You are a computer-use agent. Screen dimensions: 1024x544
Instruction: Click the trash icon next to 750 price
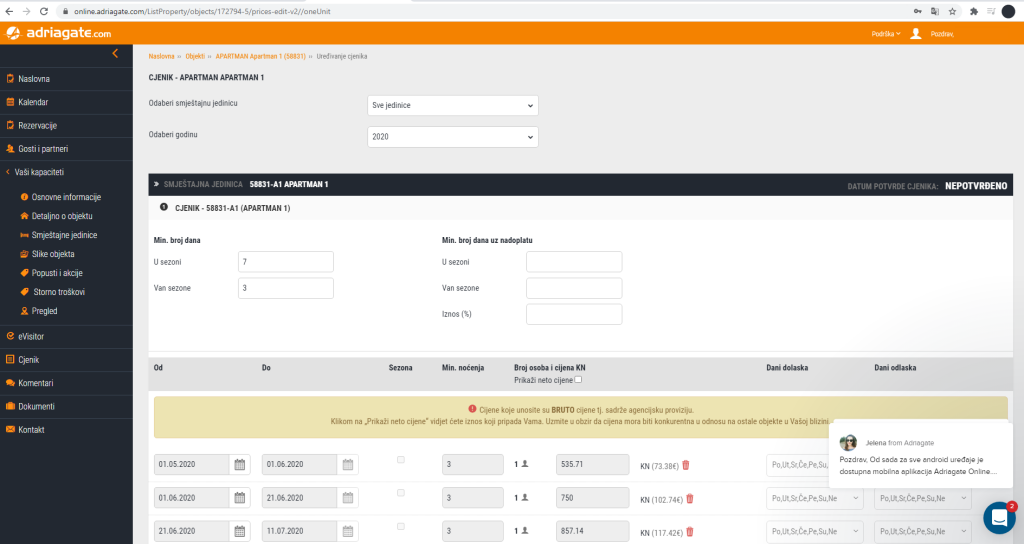[689, 499]
